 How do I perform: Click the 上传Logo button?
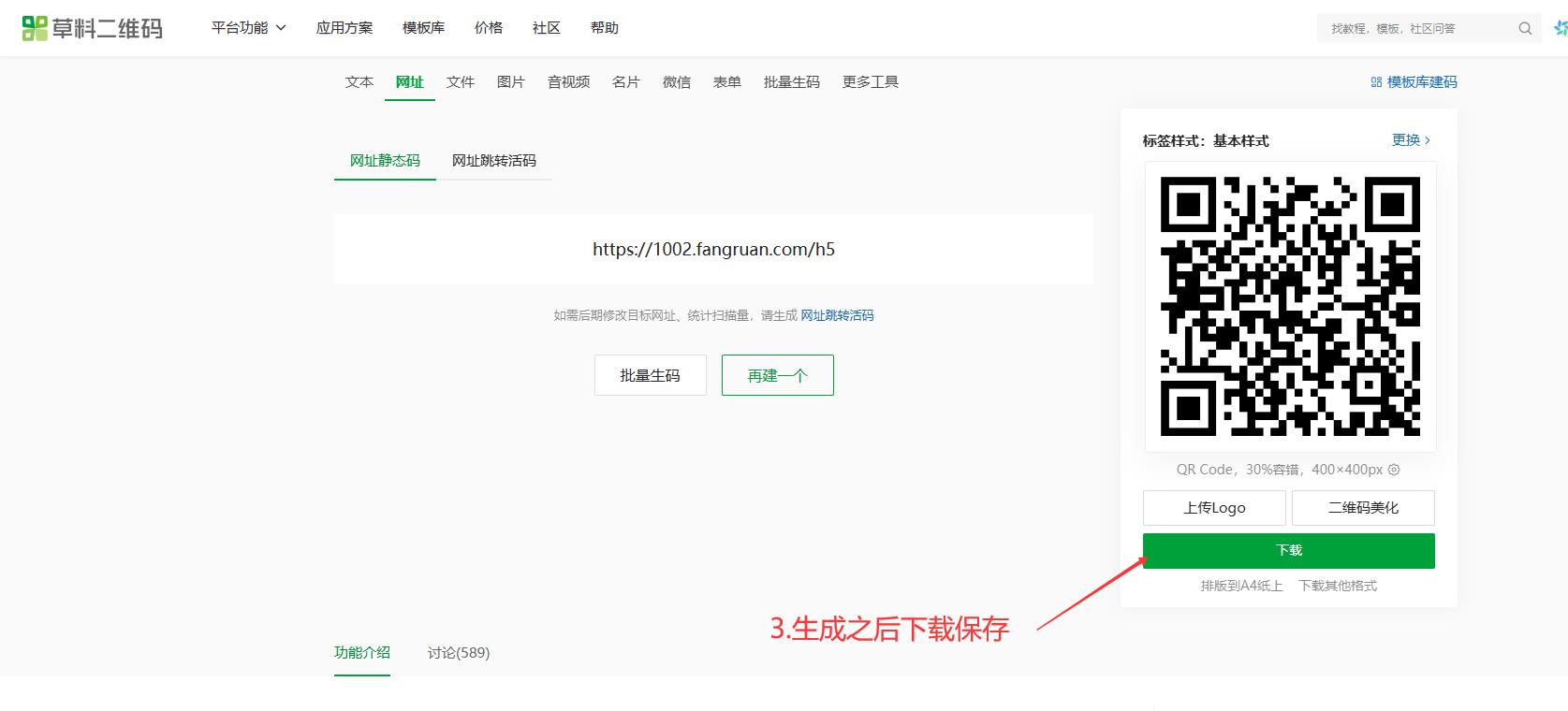pyautogui.click(x=1214, y=508)
